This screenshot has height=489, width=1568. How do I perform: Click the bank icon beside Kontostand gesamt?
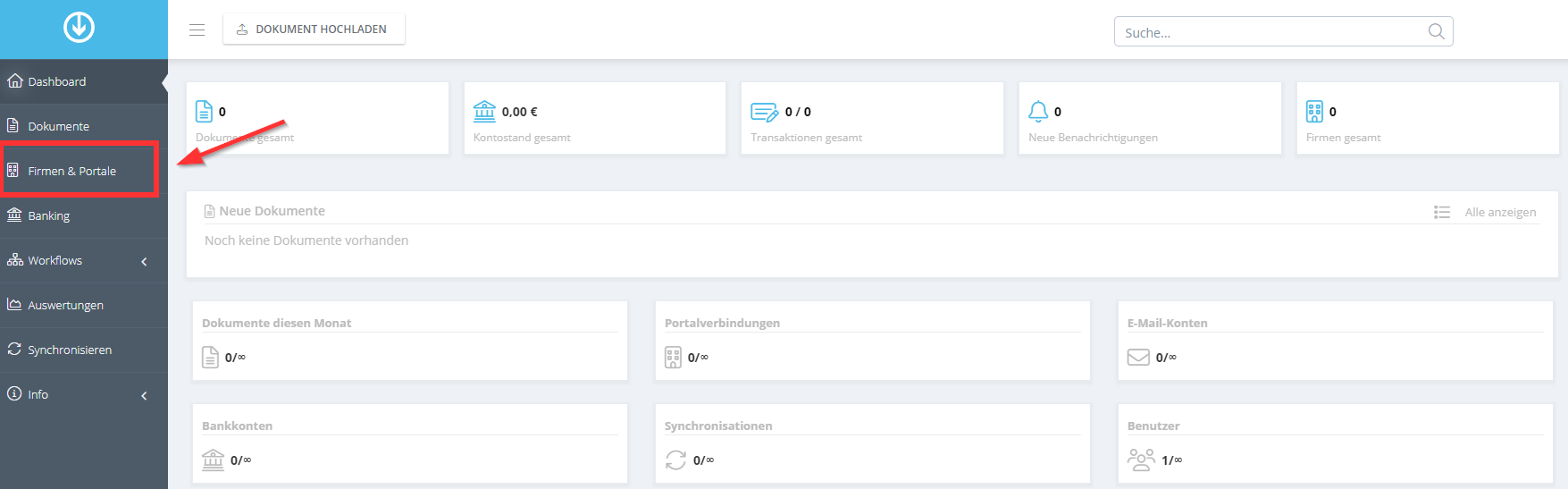pos(484,111)
